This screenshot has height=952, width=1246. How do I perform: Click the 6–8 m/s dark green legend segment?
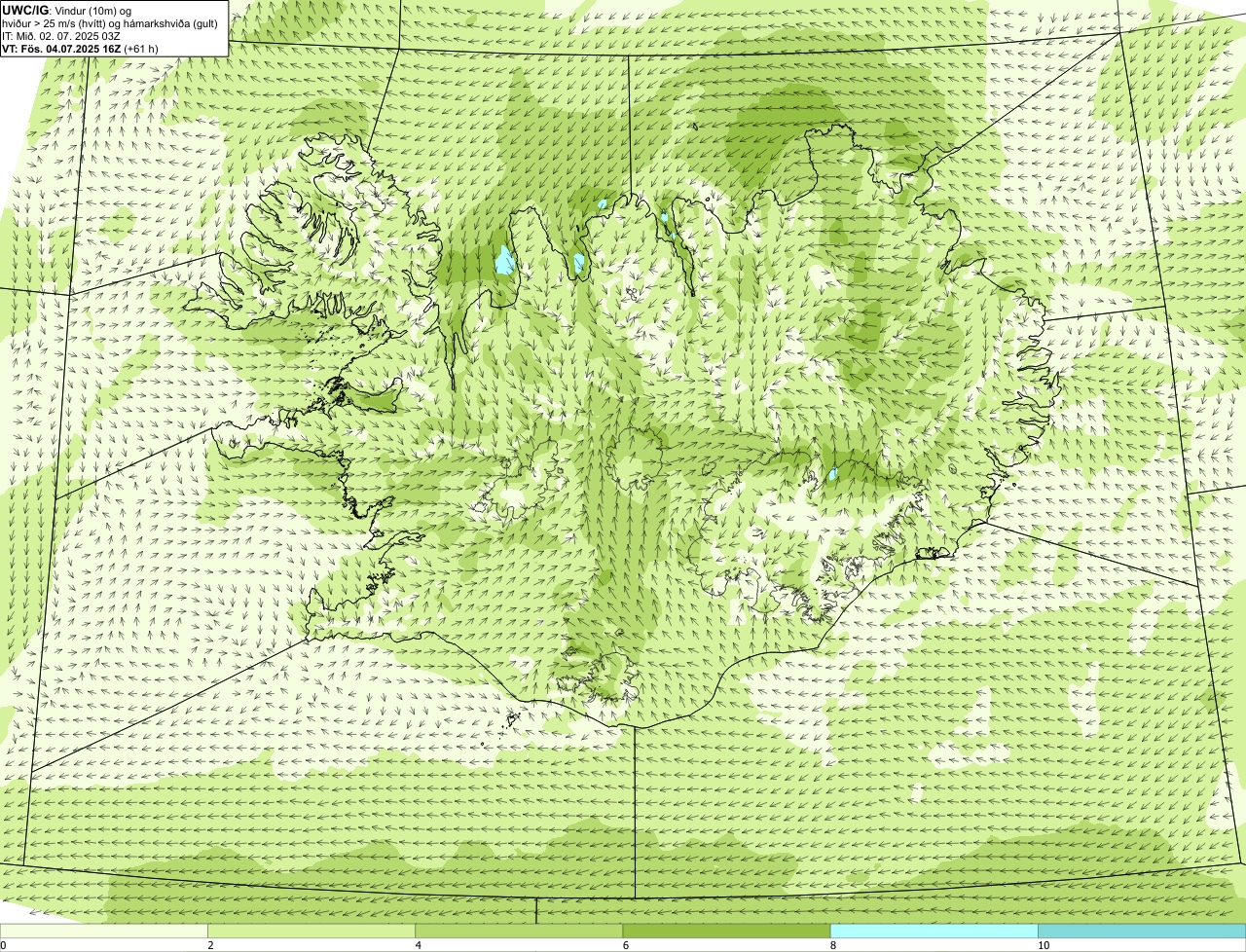[x=726, y=932]
